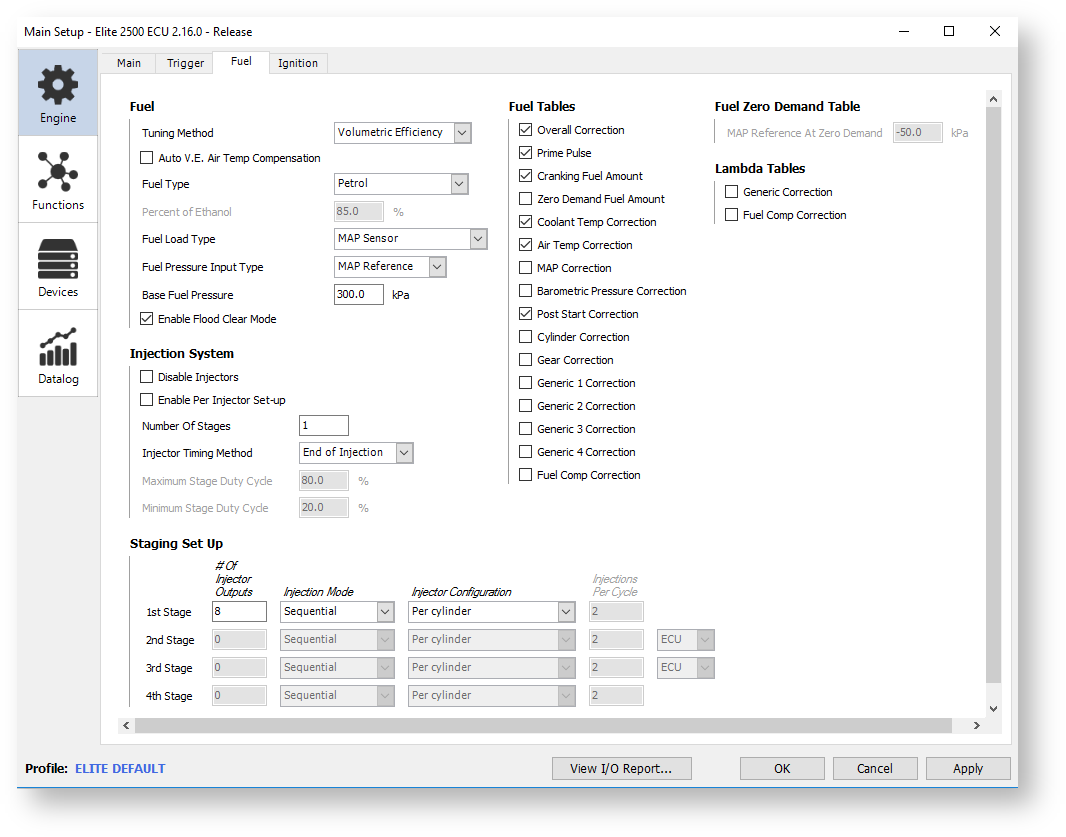The height and width of the screenshot is (837, 1066).
Task: Click the vertical scrollbar up arrow
Action: point(993,99)
